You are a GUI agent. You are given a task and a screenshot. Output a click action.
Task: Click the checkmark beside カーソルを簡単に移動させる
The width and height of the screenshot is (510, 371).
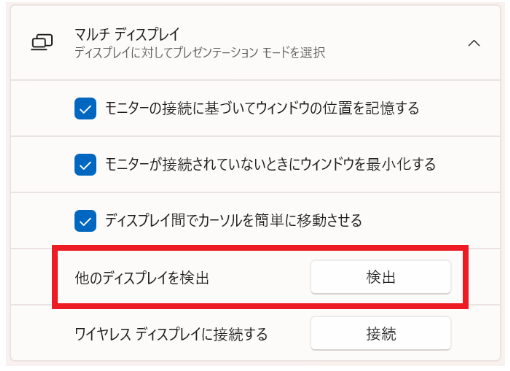point(85,221)
